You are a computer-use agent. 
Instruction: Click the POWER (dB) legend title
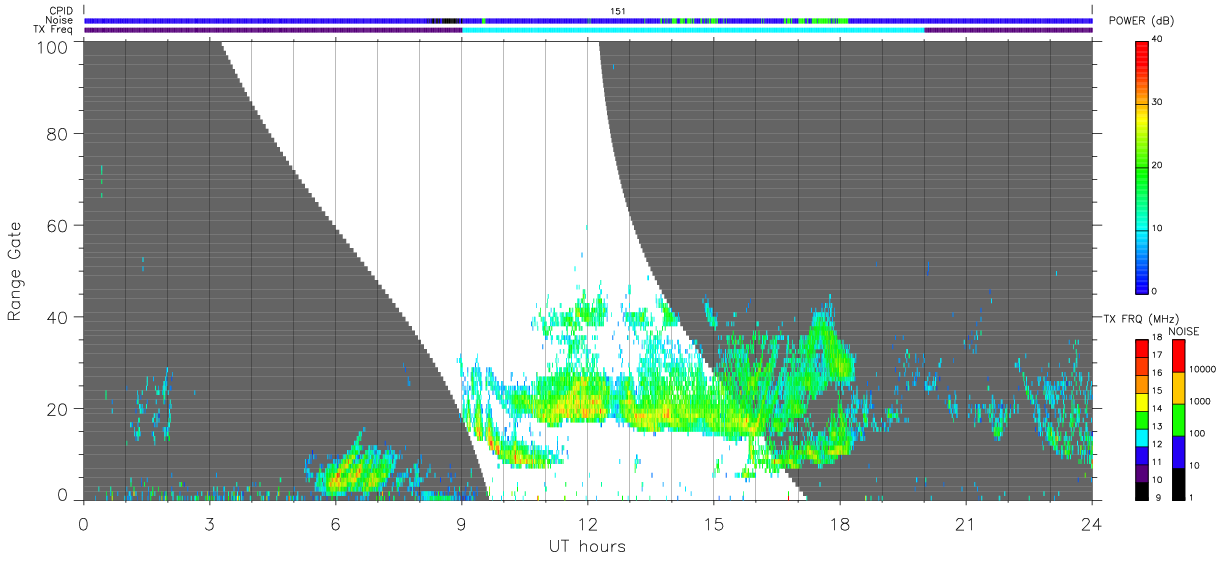[x=1142, y=21]
